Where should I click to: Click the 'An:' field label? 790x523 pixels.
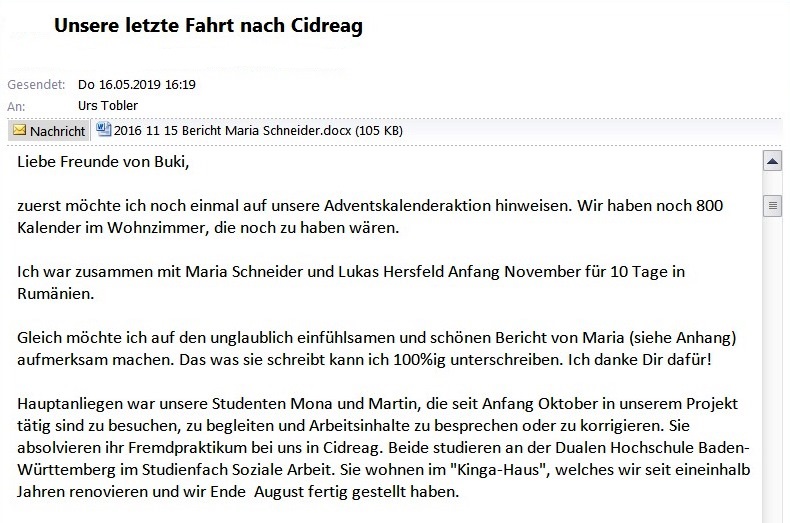(x=17, y=104)
